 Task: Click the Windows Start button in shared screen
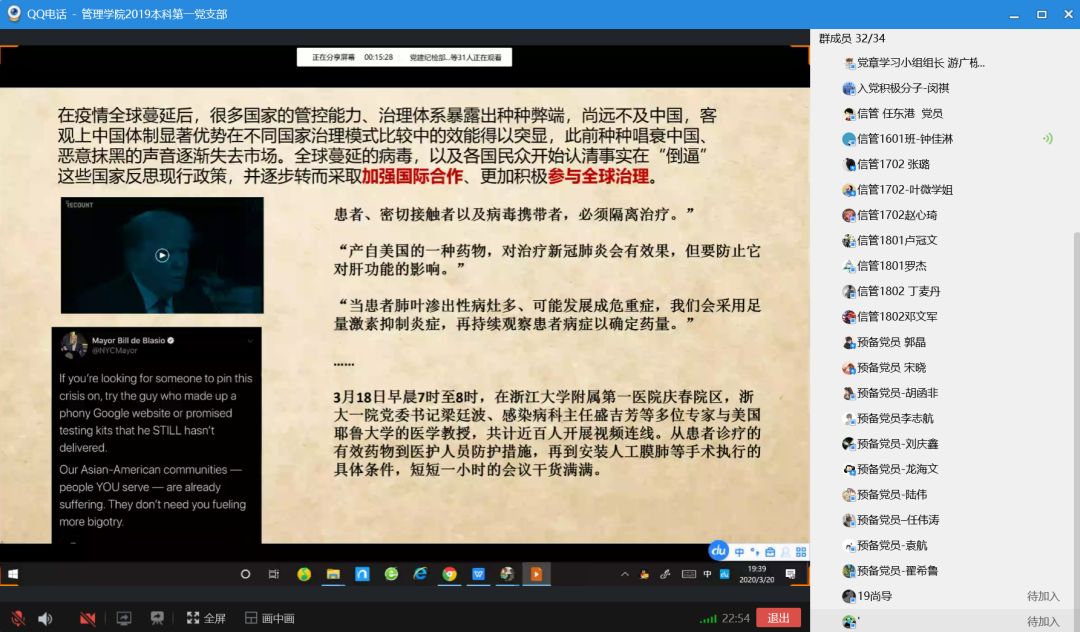[13, 574]
